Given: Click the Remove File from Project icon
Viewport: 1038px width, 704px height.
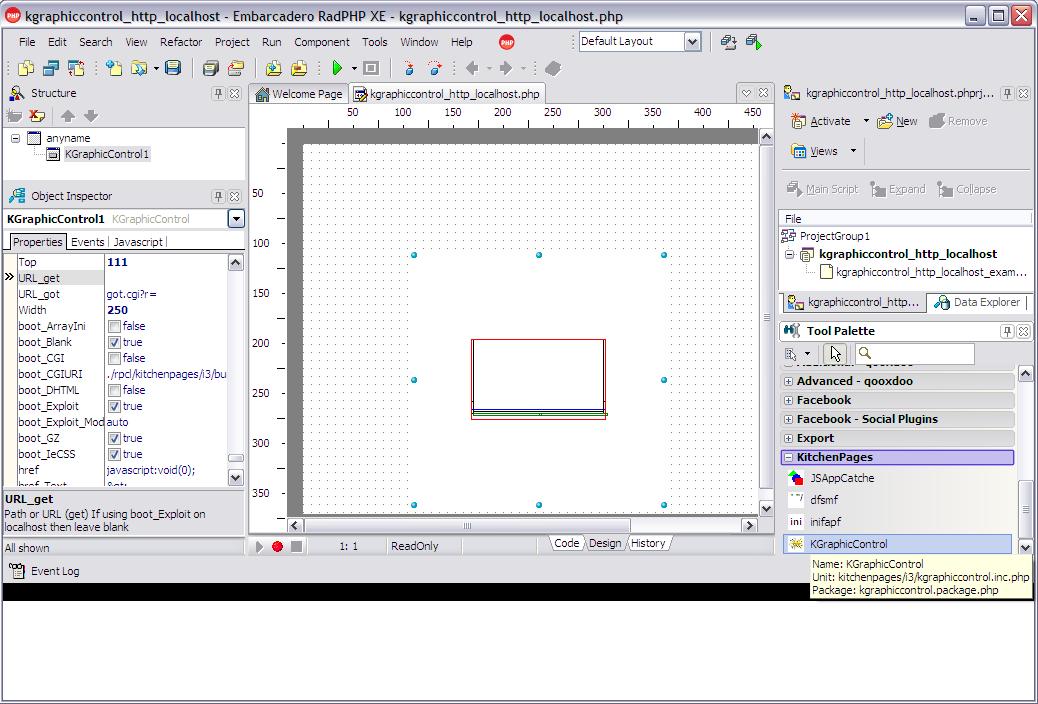Looking at the screenshot, I should (299, 68).
